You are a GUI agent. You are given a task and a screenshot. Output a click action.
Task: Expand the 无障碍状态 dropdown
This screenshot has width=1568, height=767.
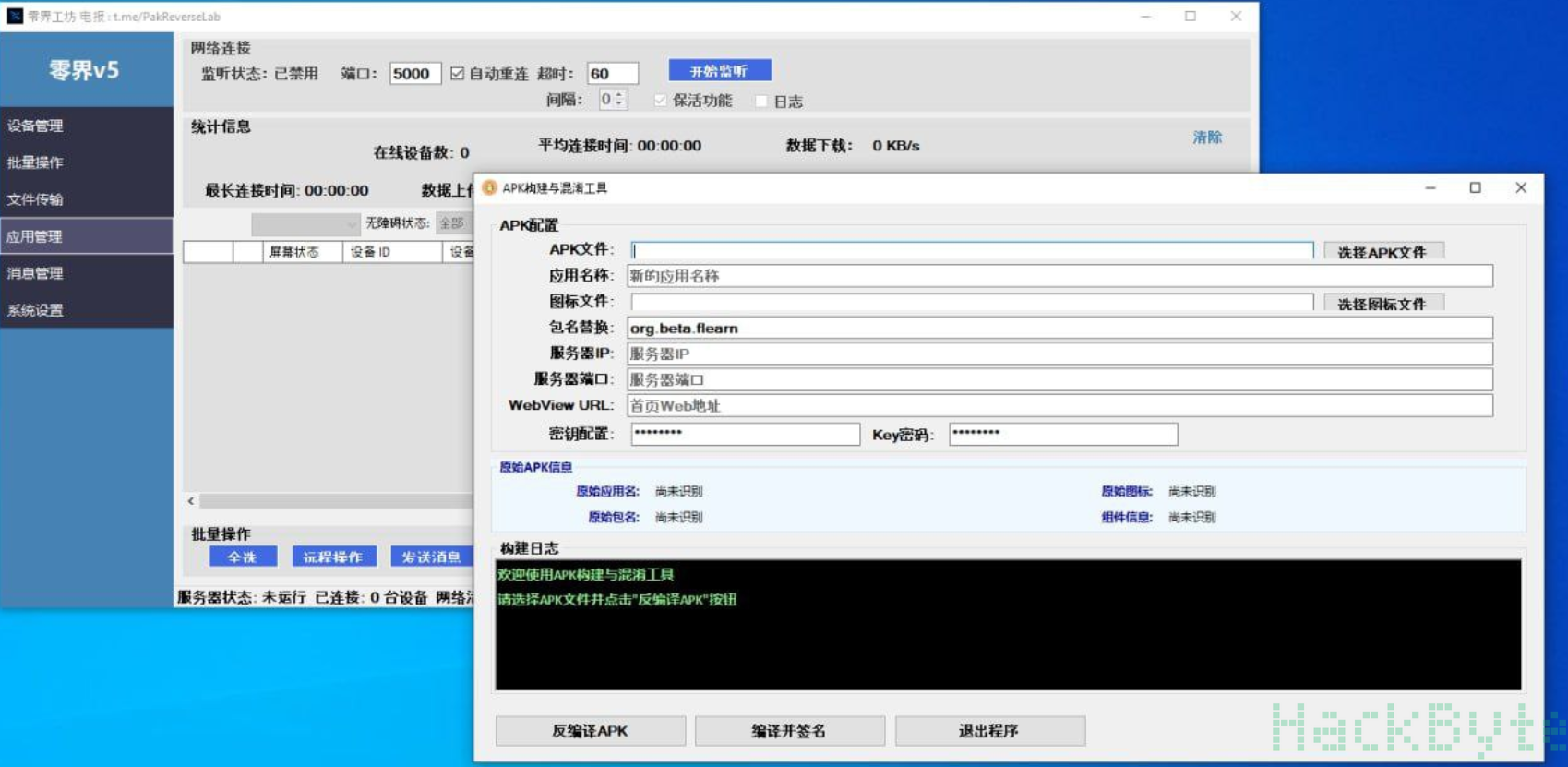tap(453, 223)
